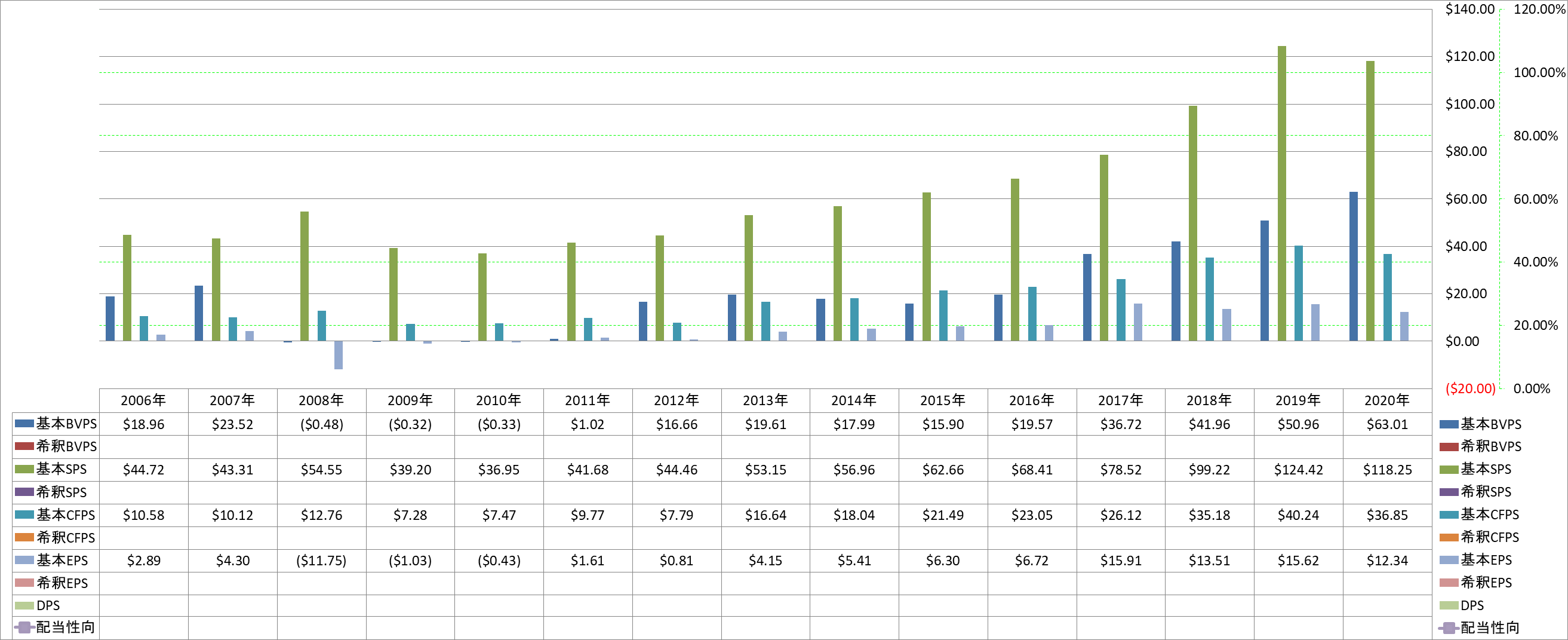
Task: Select the 2006年 column header
Action: point(143,400)
